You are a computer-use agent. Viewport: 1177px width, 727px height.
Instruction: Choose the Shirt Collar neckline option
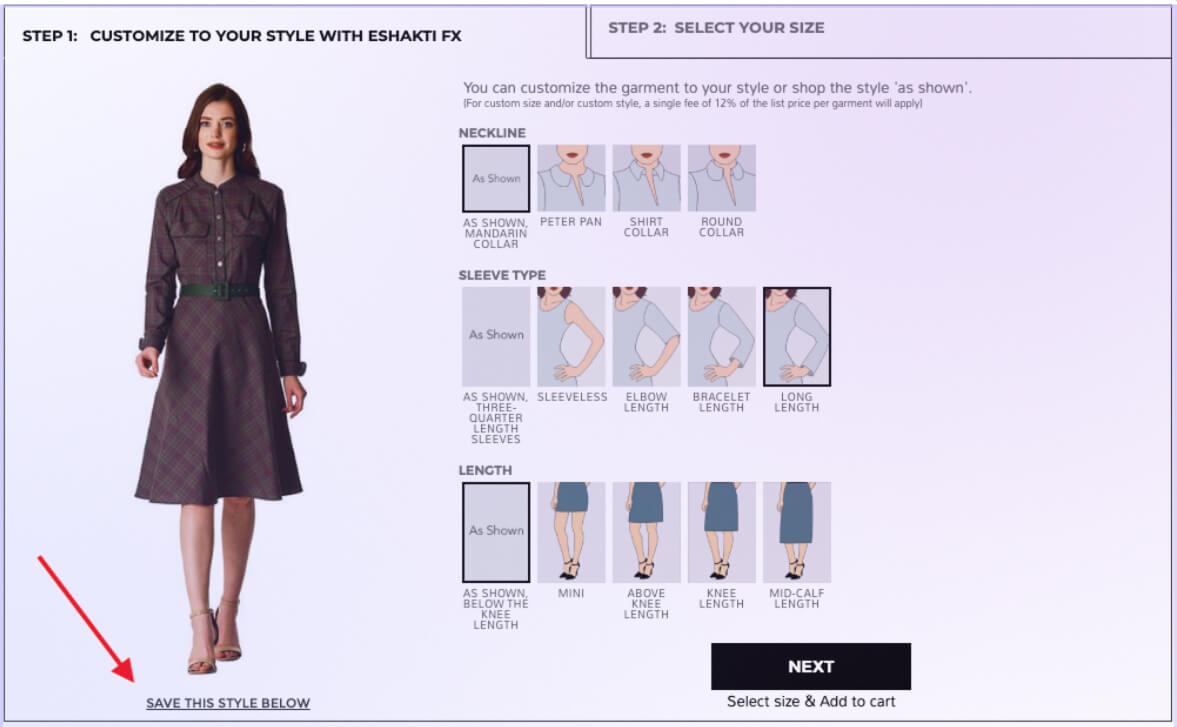tap(646, 179)
